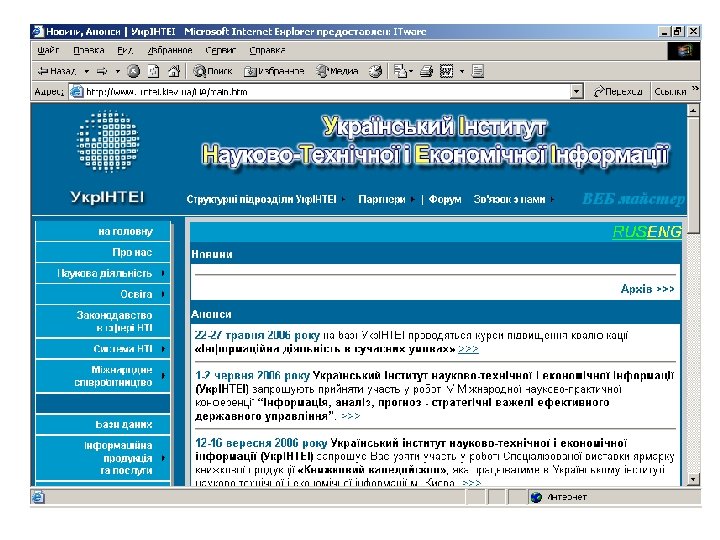The height and width of the screenshot is (540, 720).
Task: Open the Search (Поиск) toolbar button
Action: point(213,71)
